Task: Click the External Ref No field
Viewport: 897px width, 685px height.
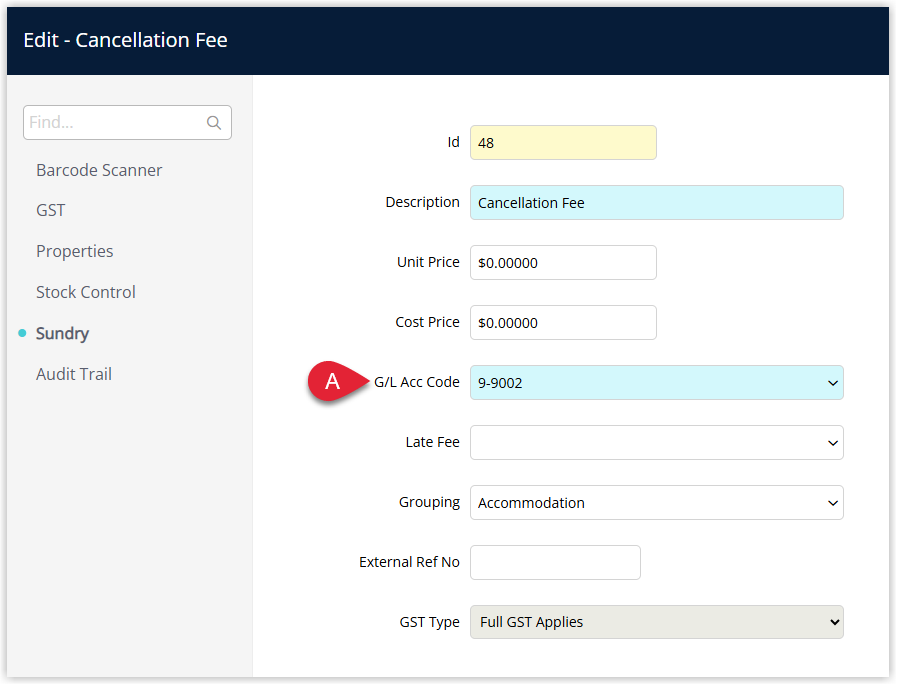Action: (x=555, y=563)
